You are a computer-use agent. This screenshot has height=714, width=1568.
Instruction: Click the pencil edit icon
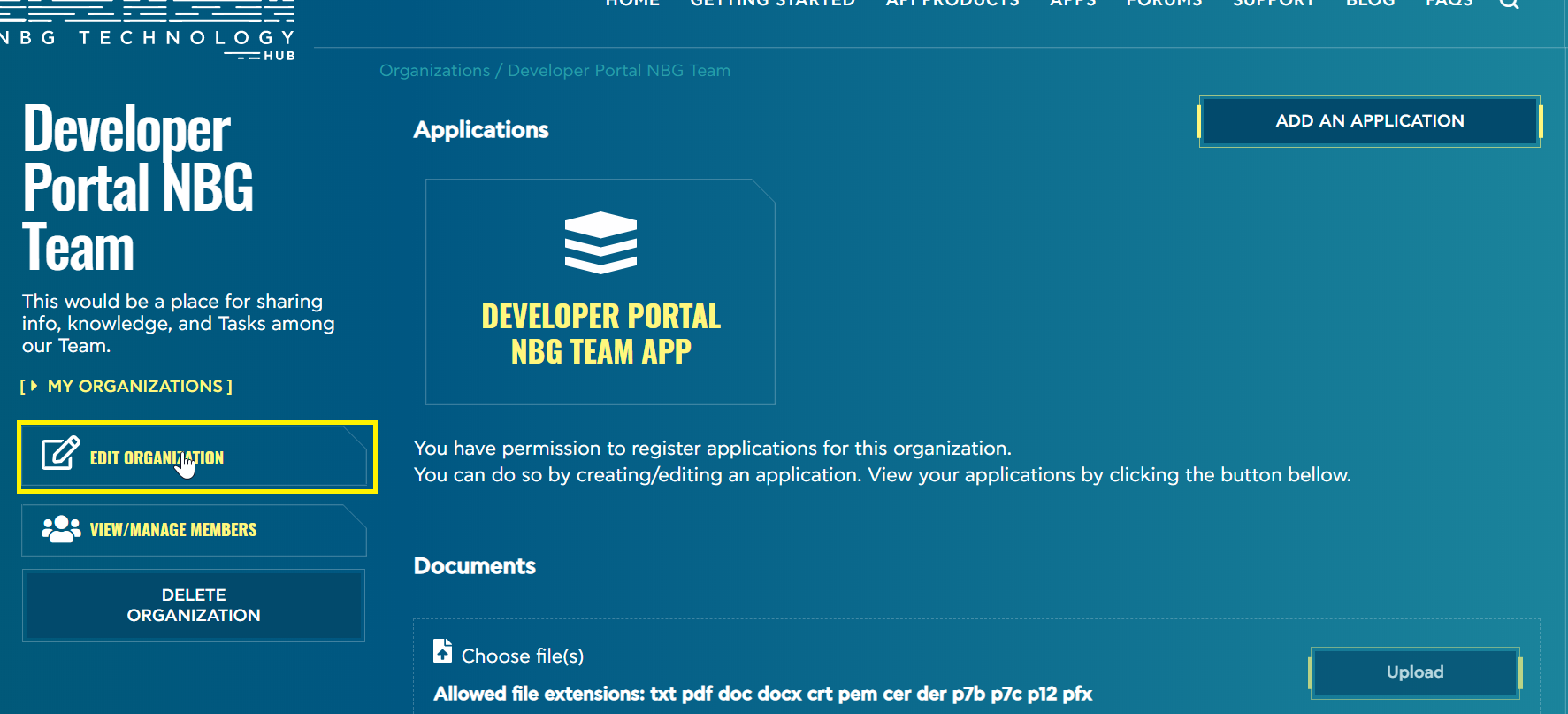pos(60,453)
